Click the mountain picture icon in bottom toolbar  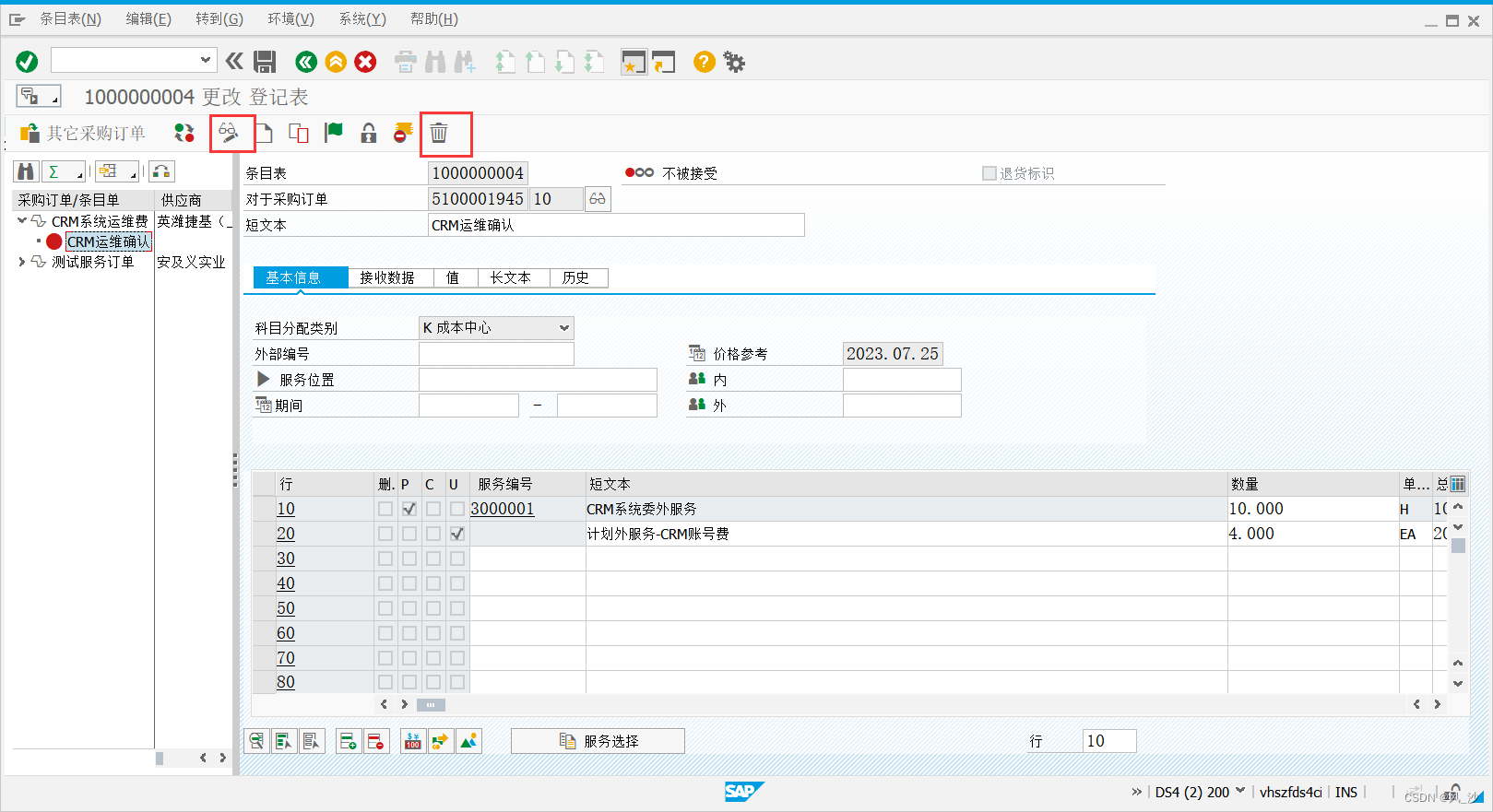click(469, 741)
